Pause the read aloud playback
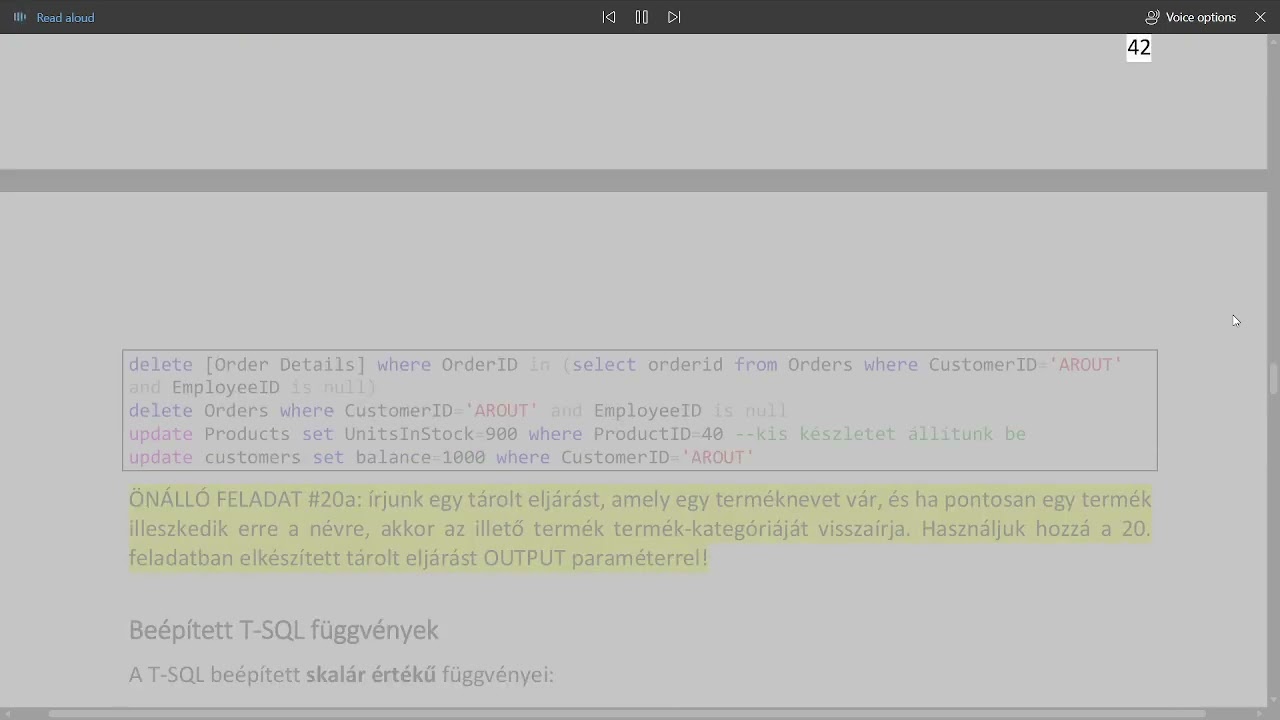 [642, 17]
